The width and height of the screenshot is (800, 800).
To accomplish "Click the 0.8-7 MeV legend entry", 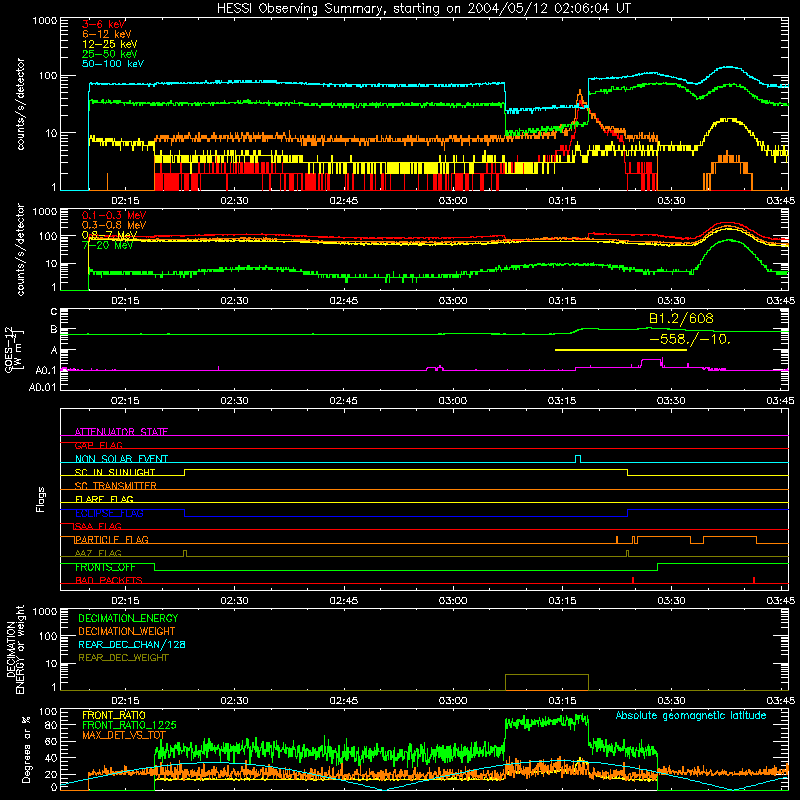I will click(110, 235).
